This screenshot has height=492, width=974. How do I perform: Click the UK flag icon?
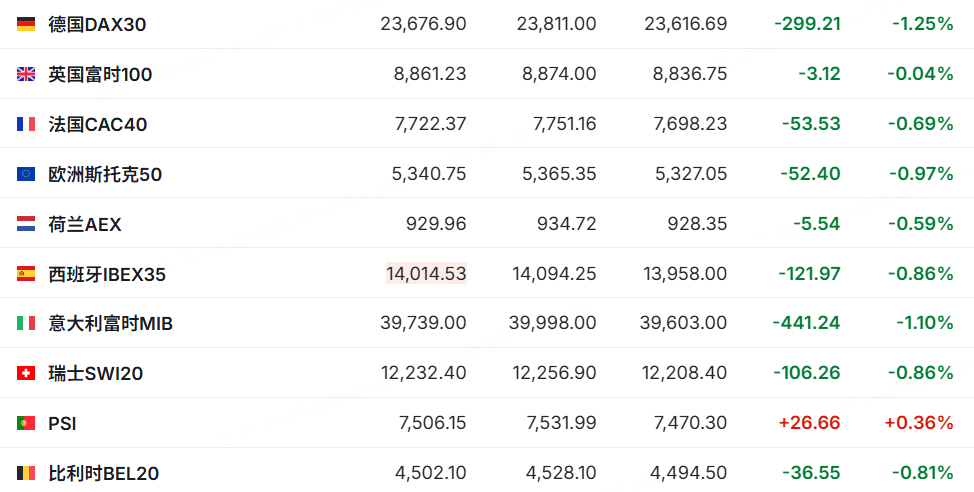(x=25, y=75)
